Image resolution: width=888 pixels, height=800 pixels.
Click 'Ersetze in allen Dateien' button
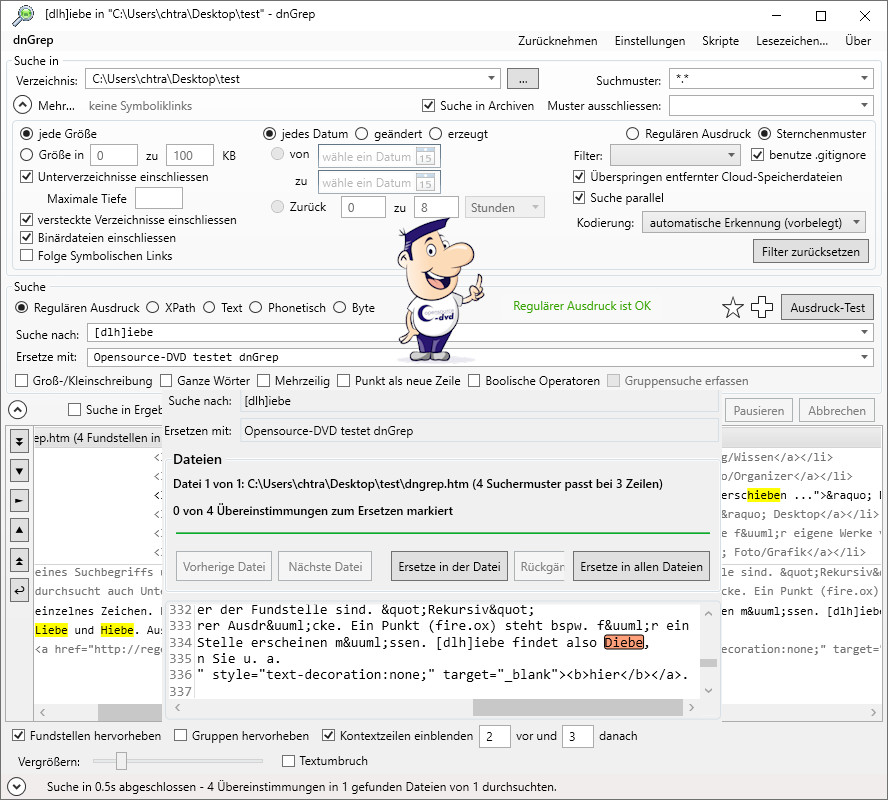click(644, 567)
